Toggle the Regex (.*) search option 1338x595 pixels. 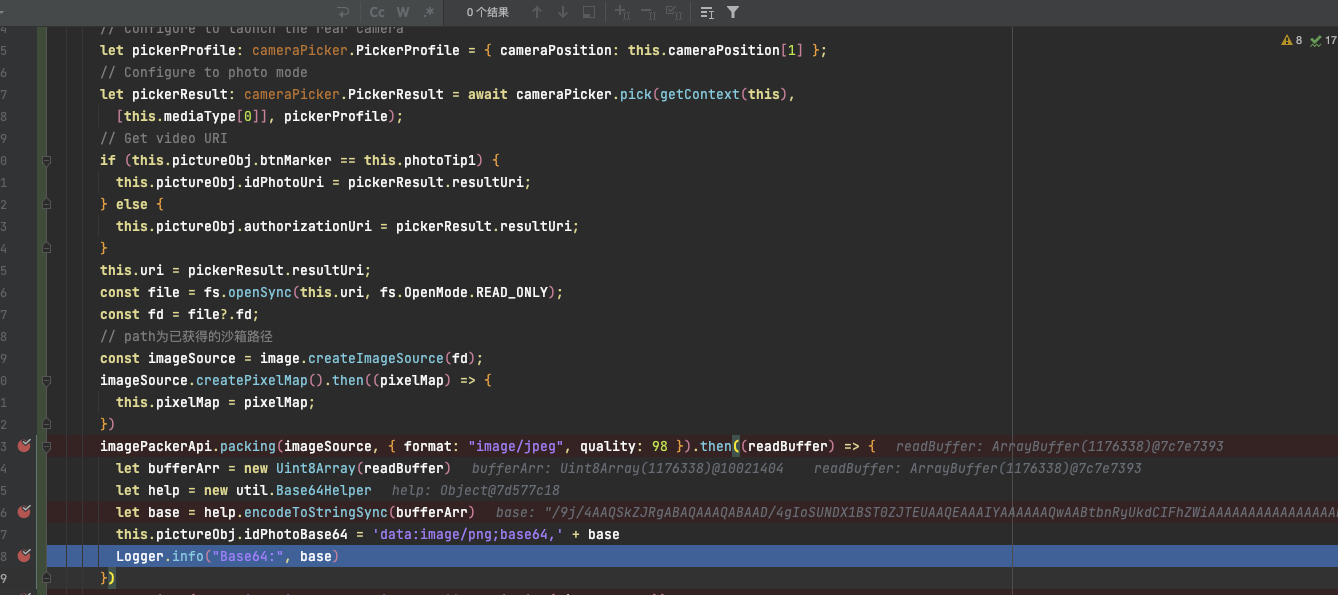[x=429, y=12]
